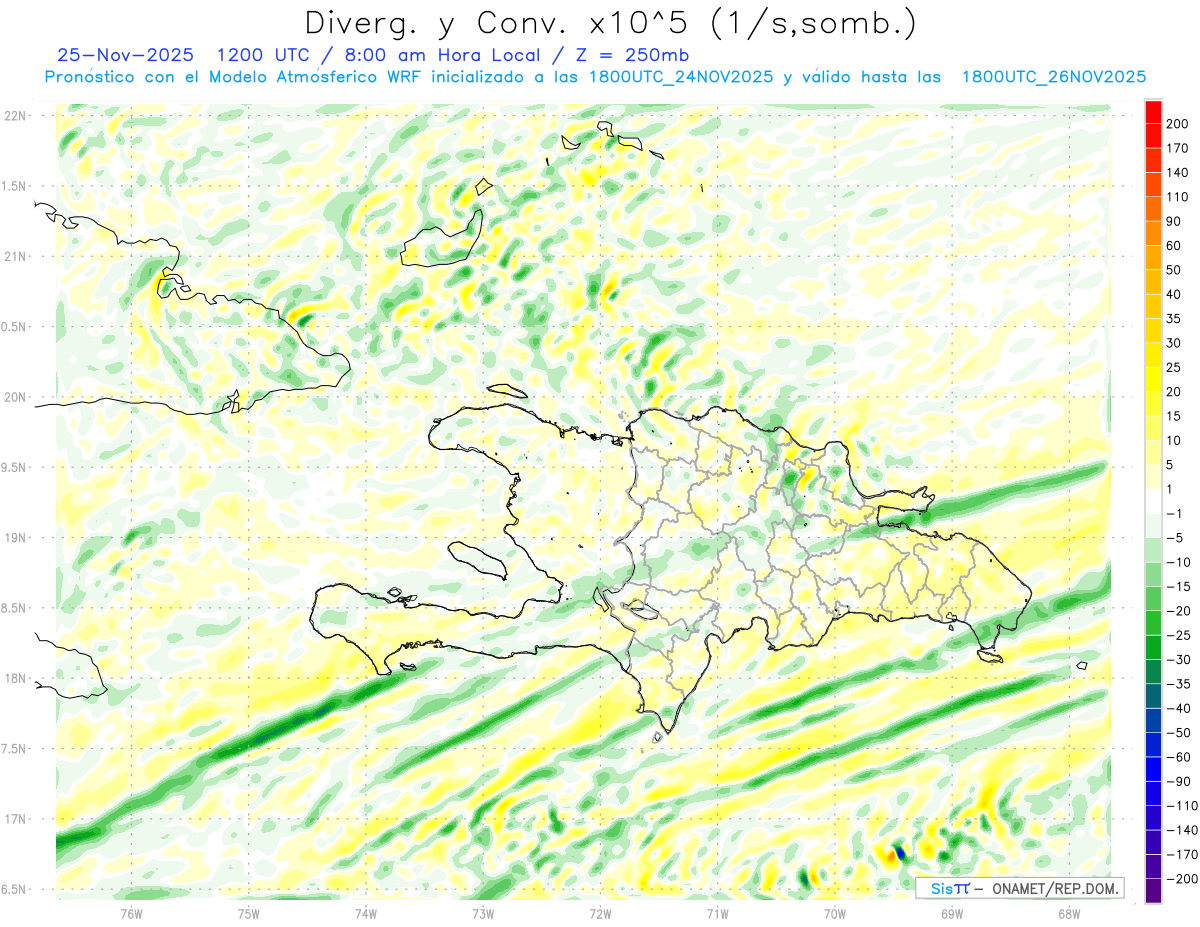Click the topmost red swatch of the colorbar
Screen dimensions: 1200x927
(x=1153, y=111)
